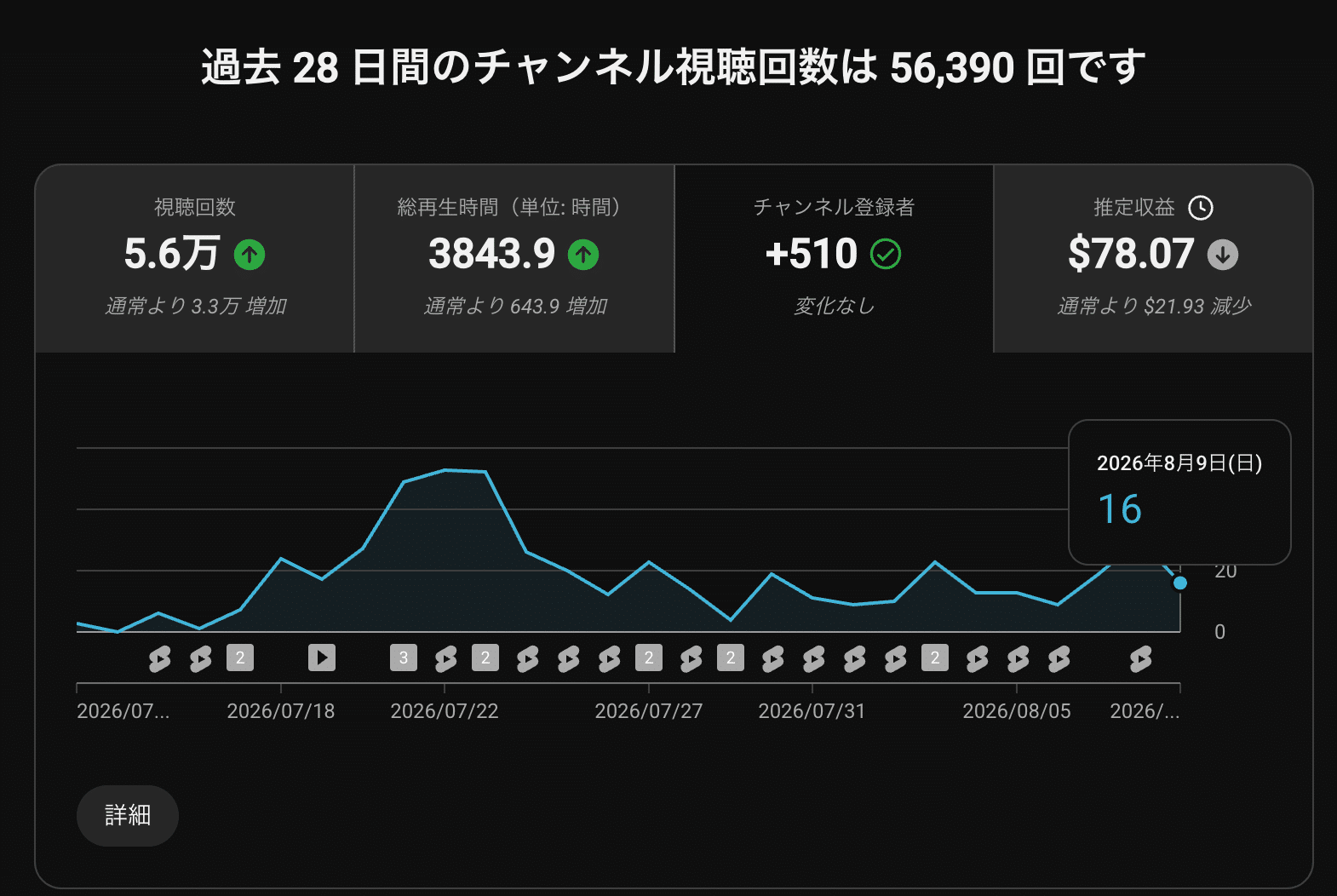Screen dimensions: 1337x896
Task: Click Shorts icon above 2026/07/22 label
Action: (x=445, y=658)
